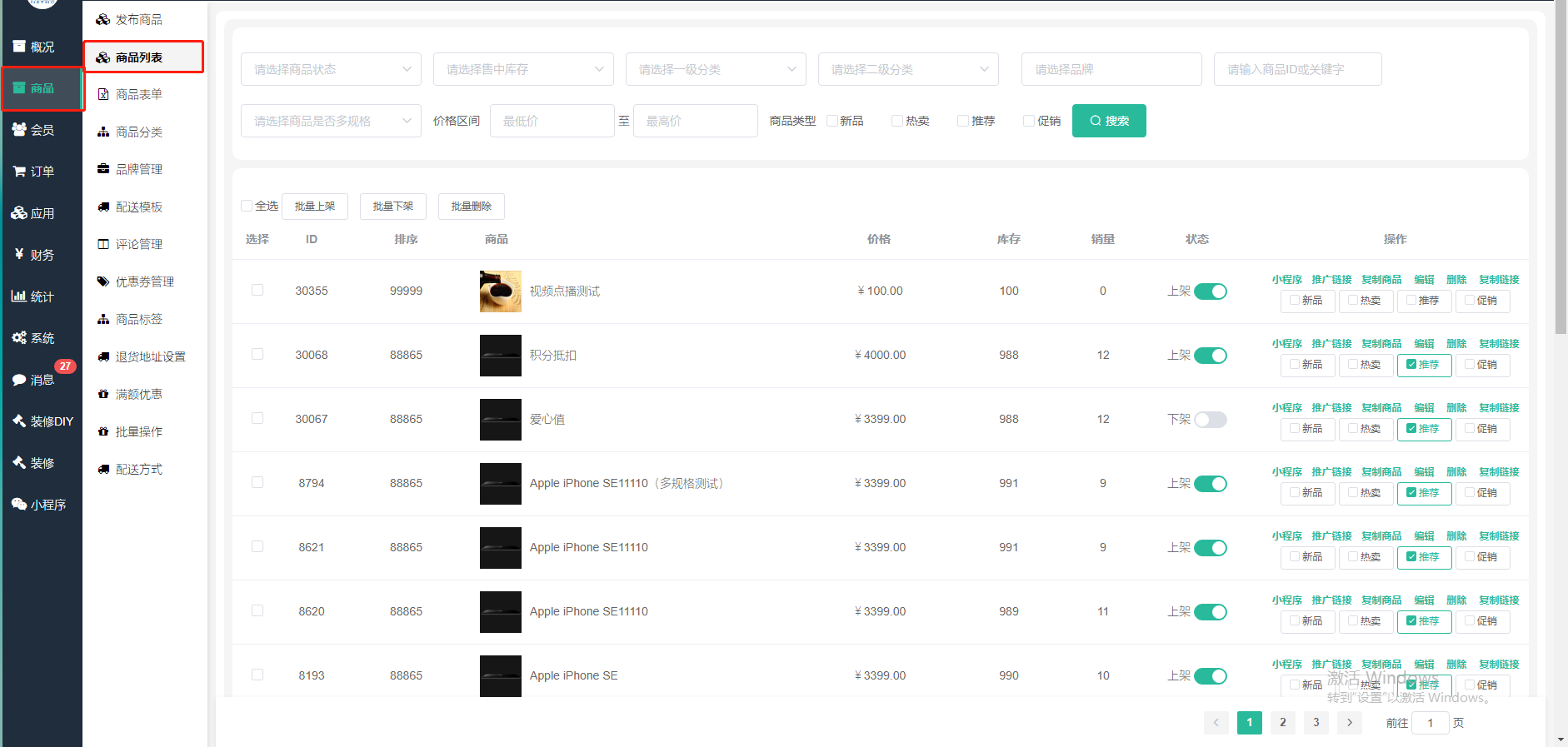This screenshot has width=1568, height=747.
Task: Toggle 上架 switch for product 30355
Action: pos(1211,291)
